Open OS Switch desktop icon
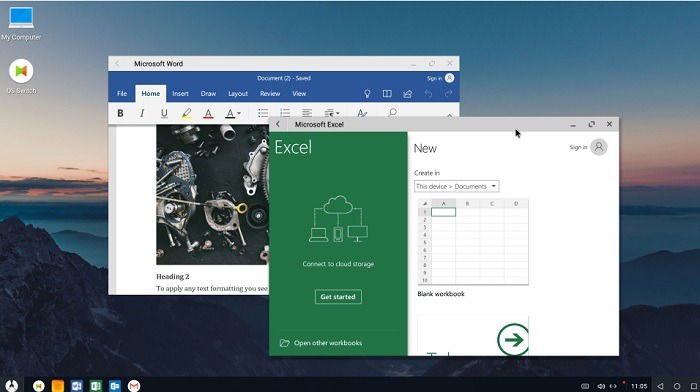The width and height of the screenshot is (700, 392). point(21,76)
